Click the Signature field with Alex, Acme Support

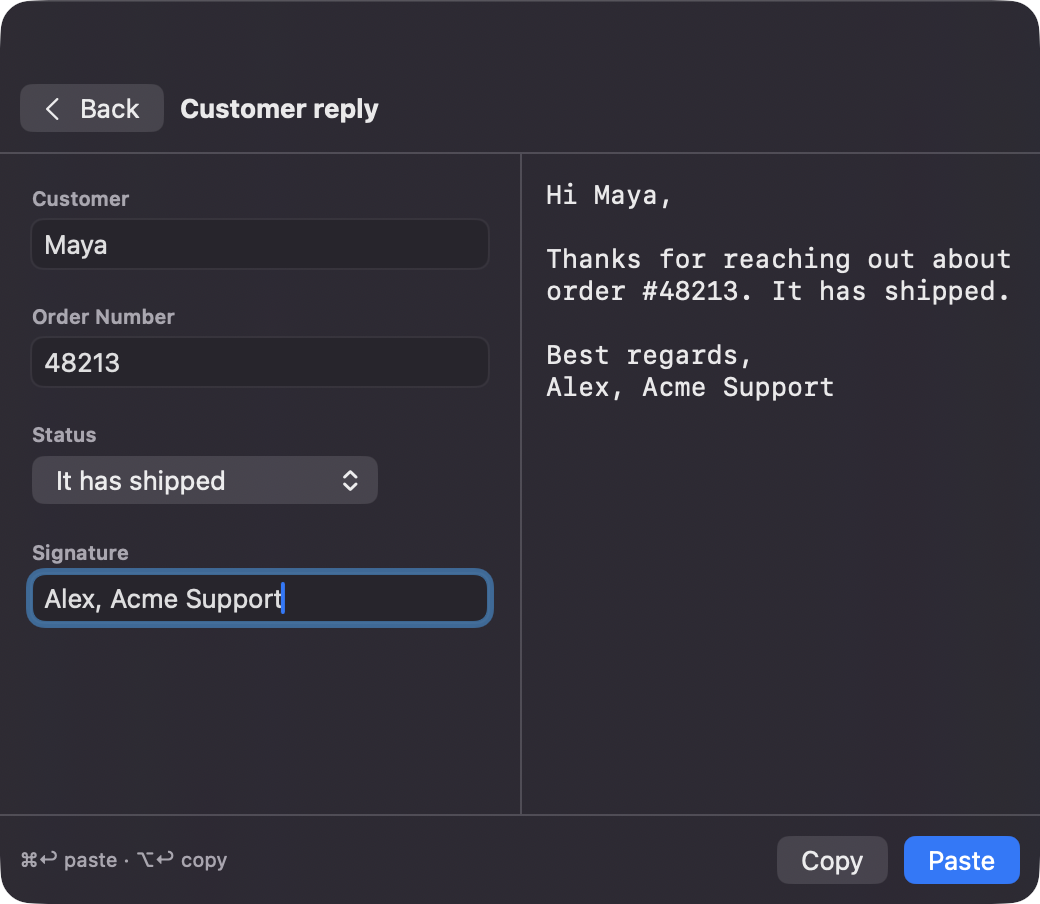tap(260, 598)
